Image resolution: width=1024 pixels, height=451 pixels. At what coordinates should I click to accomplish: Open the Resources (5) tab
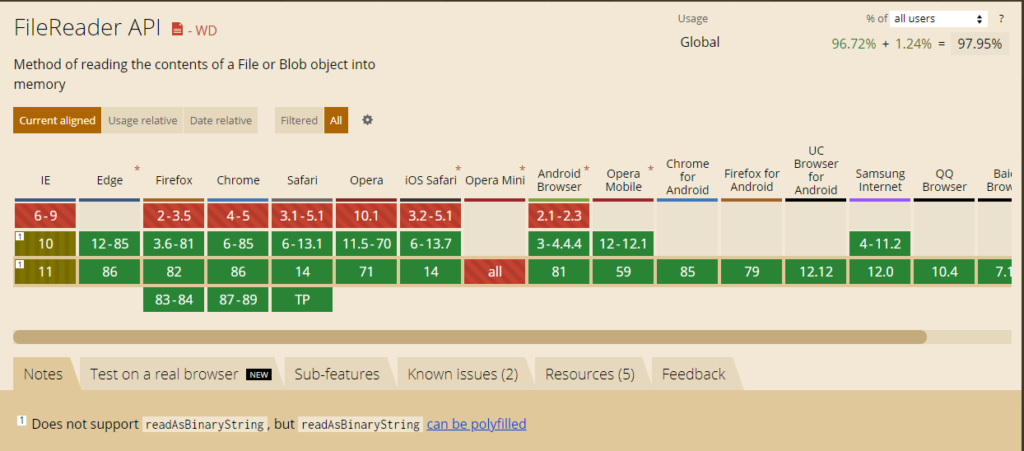[589, 374]
